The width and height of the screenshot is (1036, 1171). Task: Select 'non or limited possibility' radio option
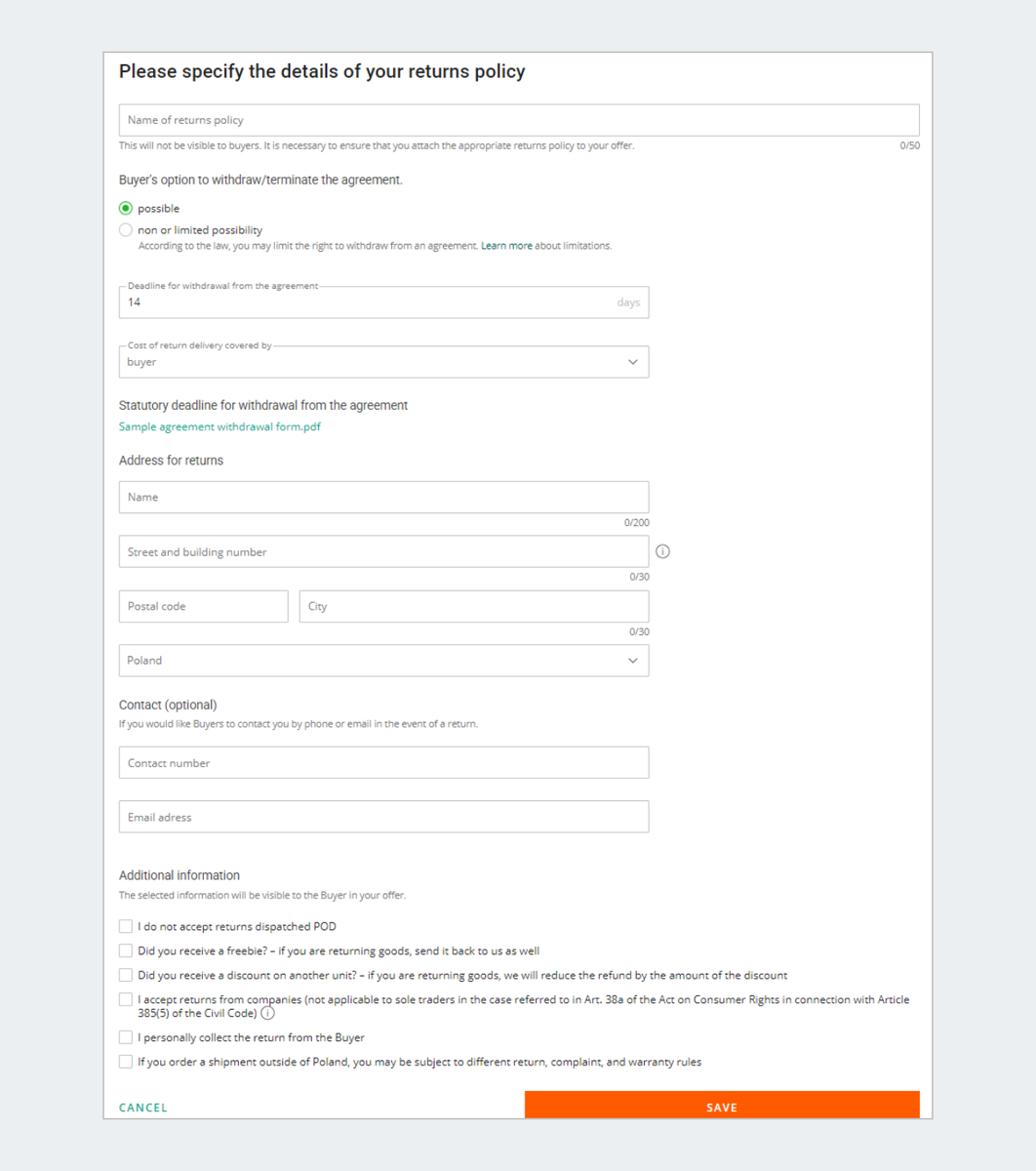(x=126, y=230)
